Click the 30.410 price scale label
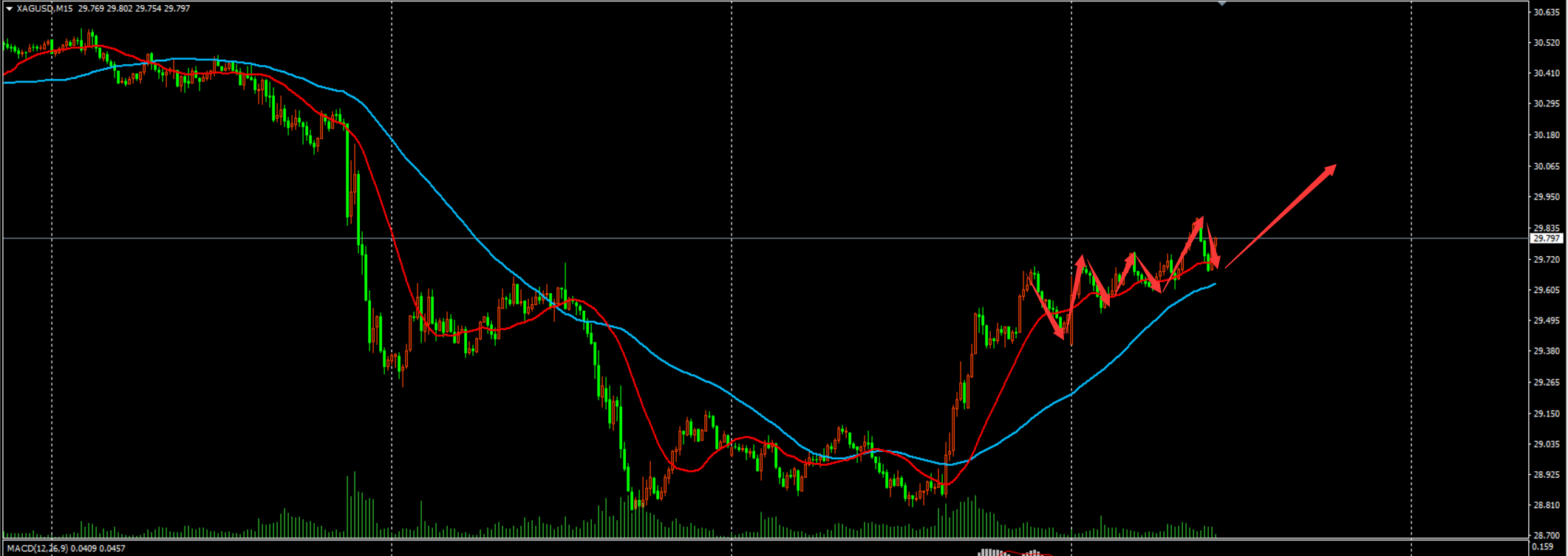 pos(1546,73)
